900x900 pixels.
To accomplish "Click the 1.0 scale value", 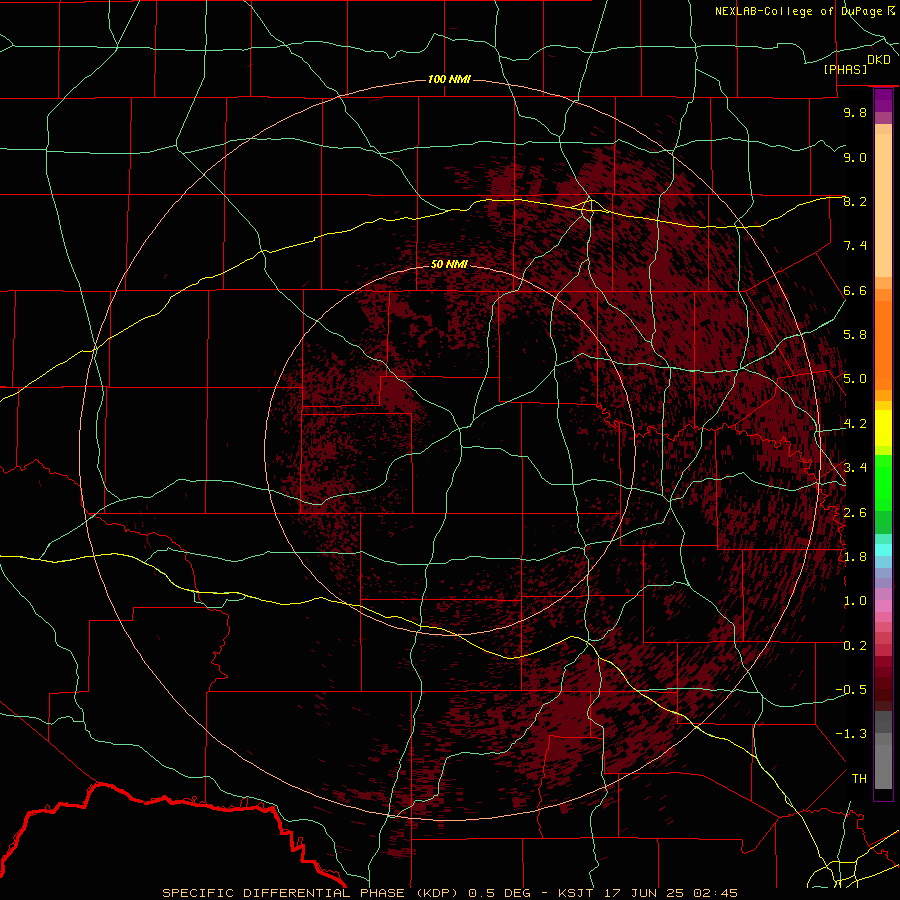I will click(855, 601).
